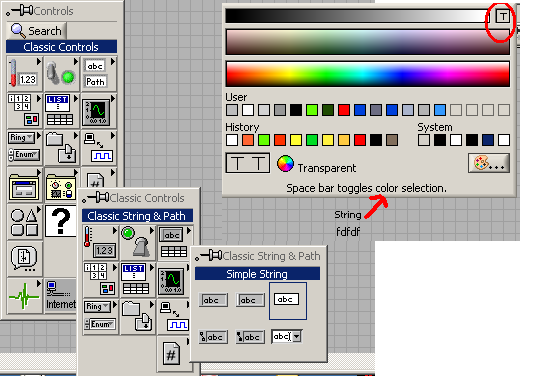Choose highlighted white abc Simple String
This screenshot has width=560, height=376.
click(x=287, y=300)
